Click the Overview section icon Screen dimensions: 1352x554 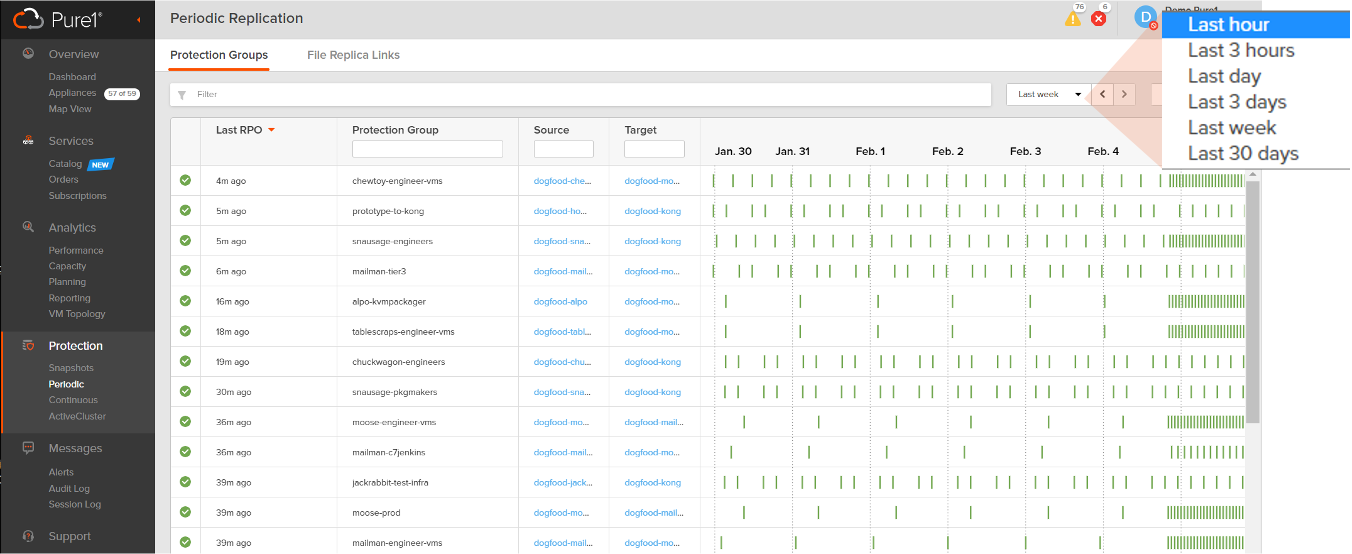[28, 54]
